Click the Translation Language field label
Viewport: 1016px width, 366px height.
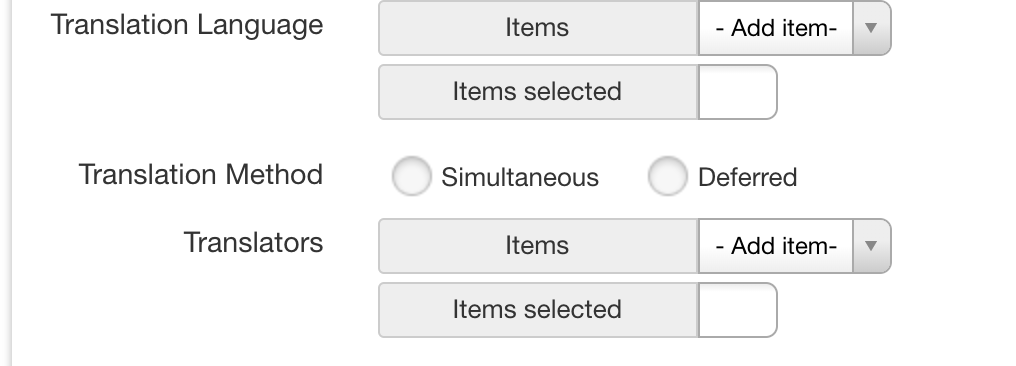(x=187, y=25)
